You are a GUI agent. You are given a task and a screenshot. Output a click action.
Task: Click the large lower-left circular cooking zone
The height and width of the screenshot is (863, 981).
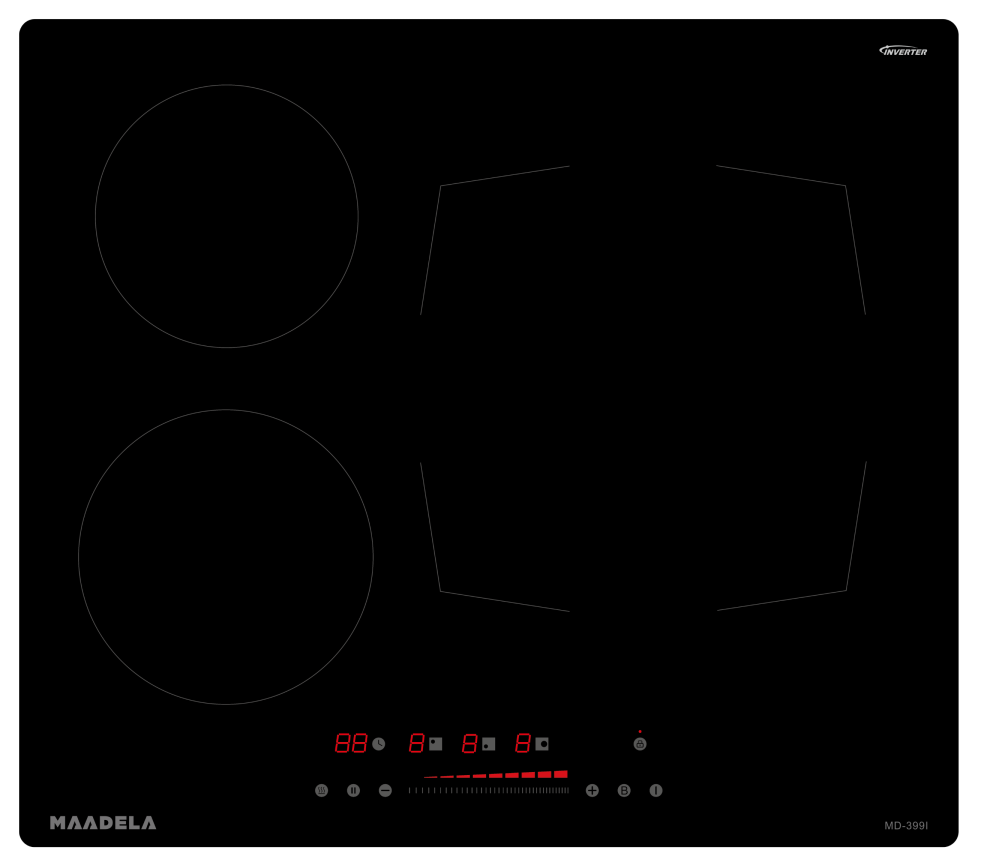click(x=226, y=557)
